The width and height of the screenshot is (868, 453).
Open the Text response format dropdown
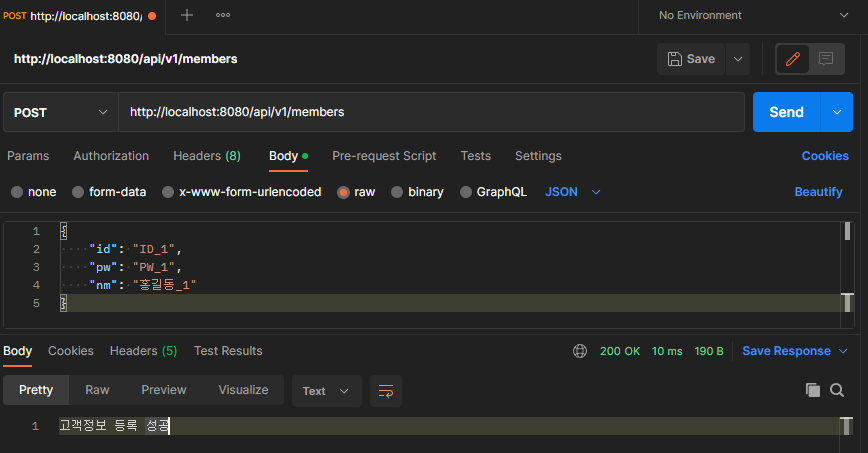pos(327,391)
